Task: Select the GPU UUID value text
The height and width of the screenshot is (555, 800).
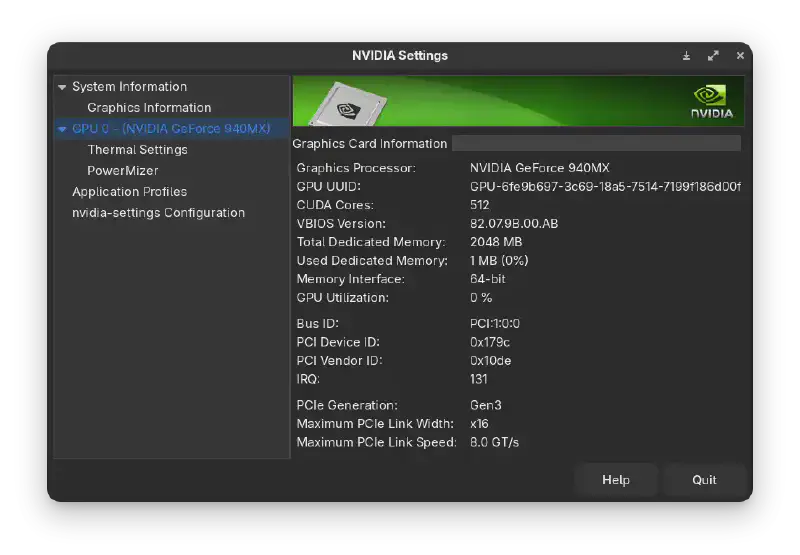Action: tap(605, 187)
